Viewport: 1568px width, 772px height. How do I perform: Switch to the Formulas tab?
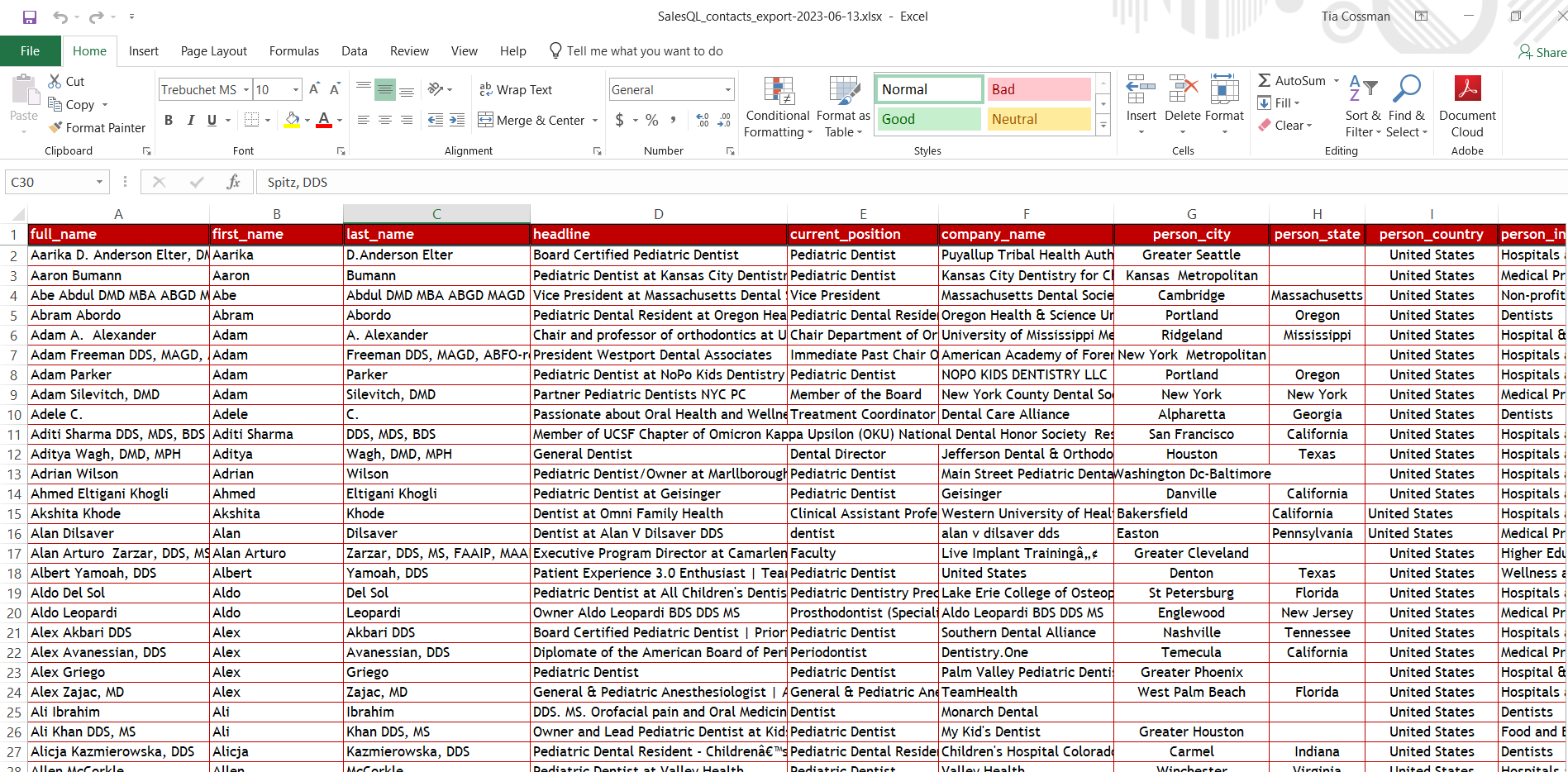pyautogui.click(x=294, y=51)
